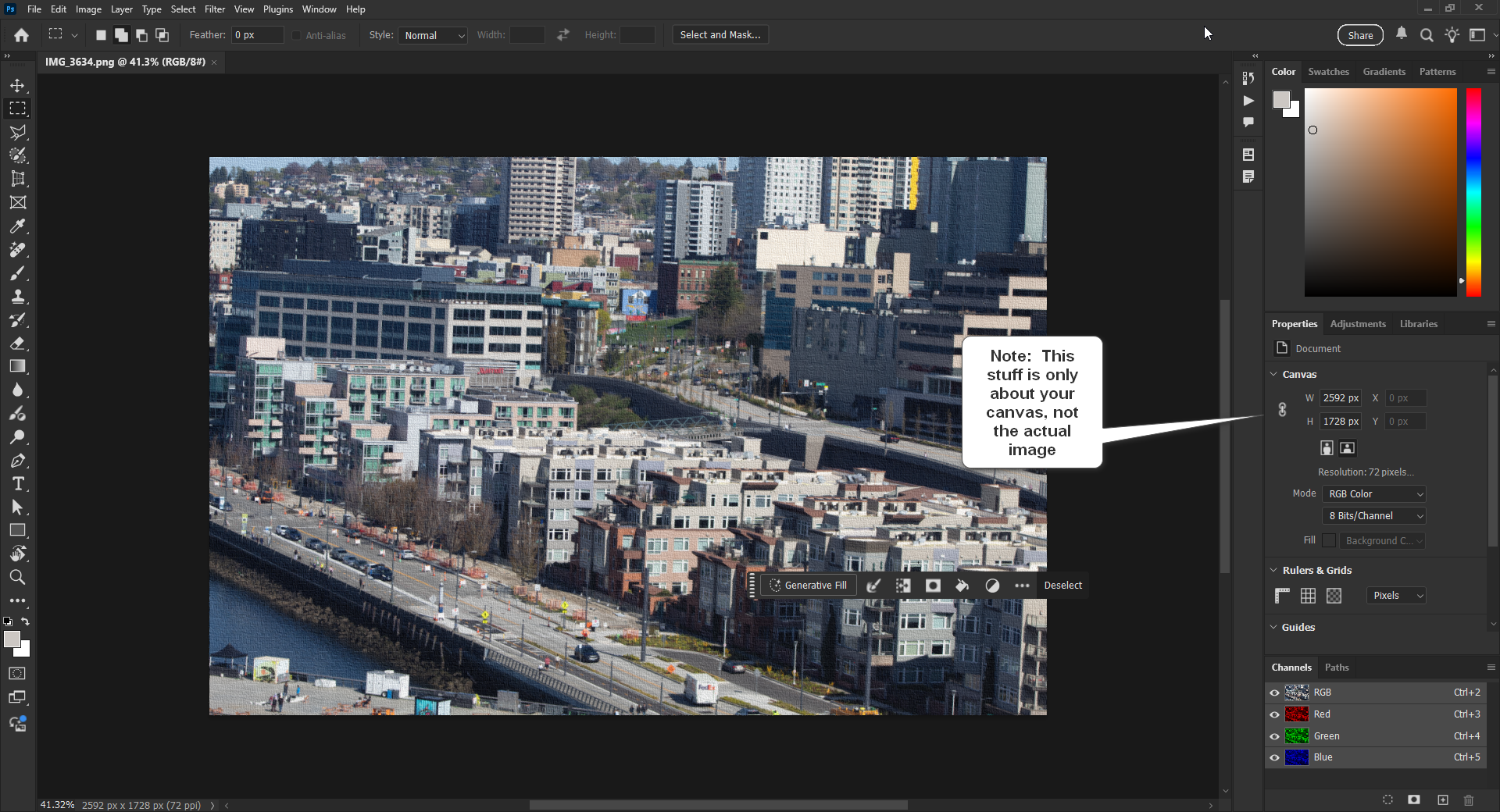Open the foreground color swatch picker

(12, 639)
